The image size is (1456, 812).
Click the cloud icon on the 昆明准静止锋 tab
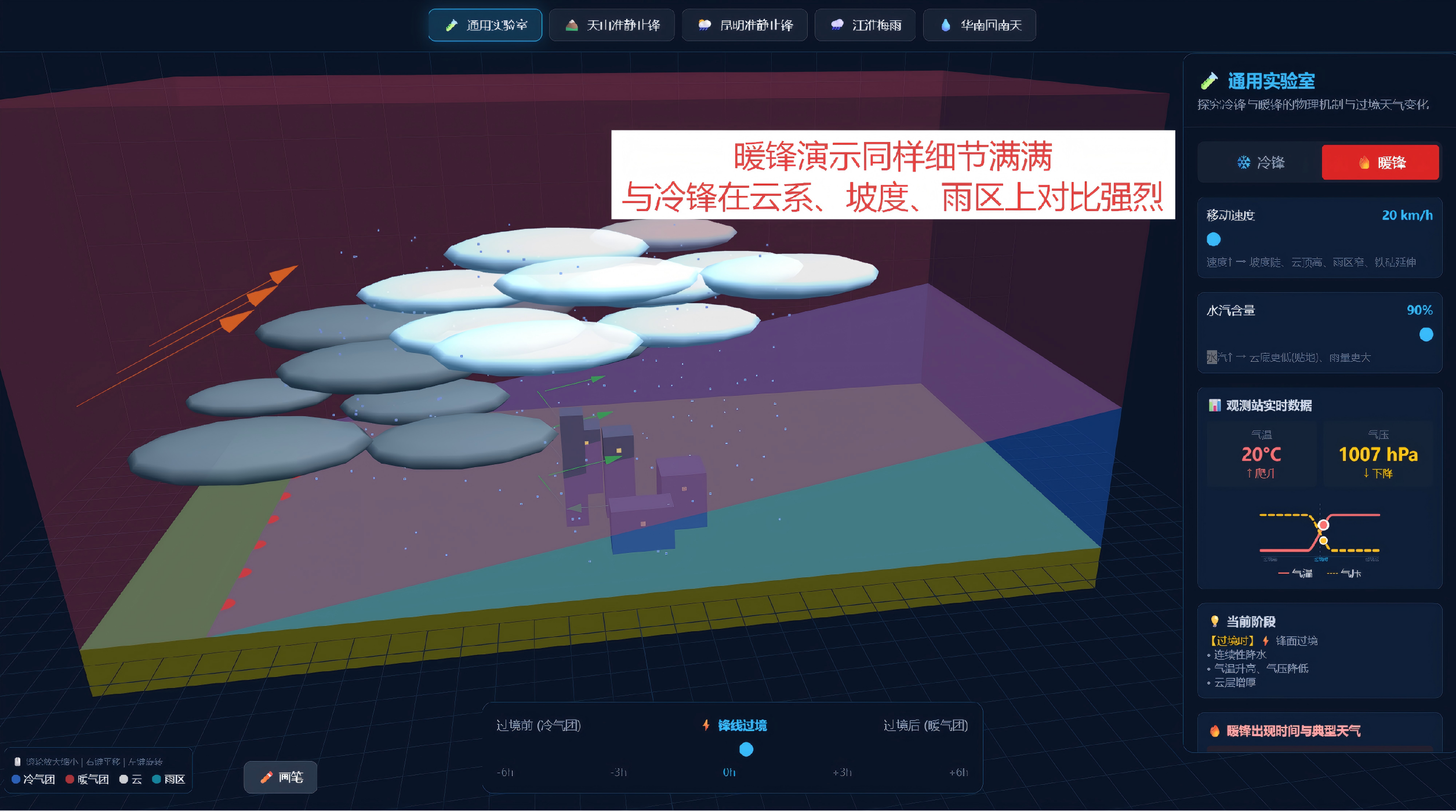click(x=704, y=25)
